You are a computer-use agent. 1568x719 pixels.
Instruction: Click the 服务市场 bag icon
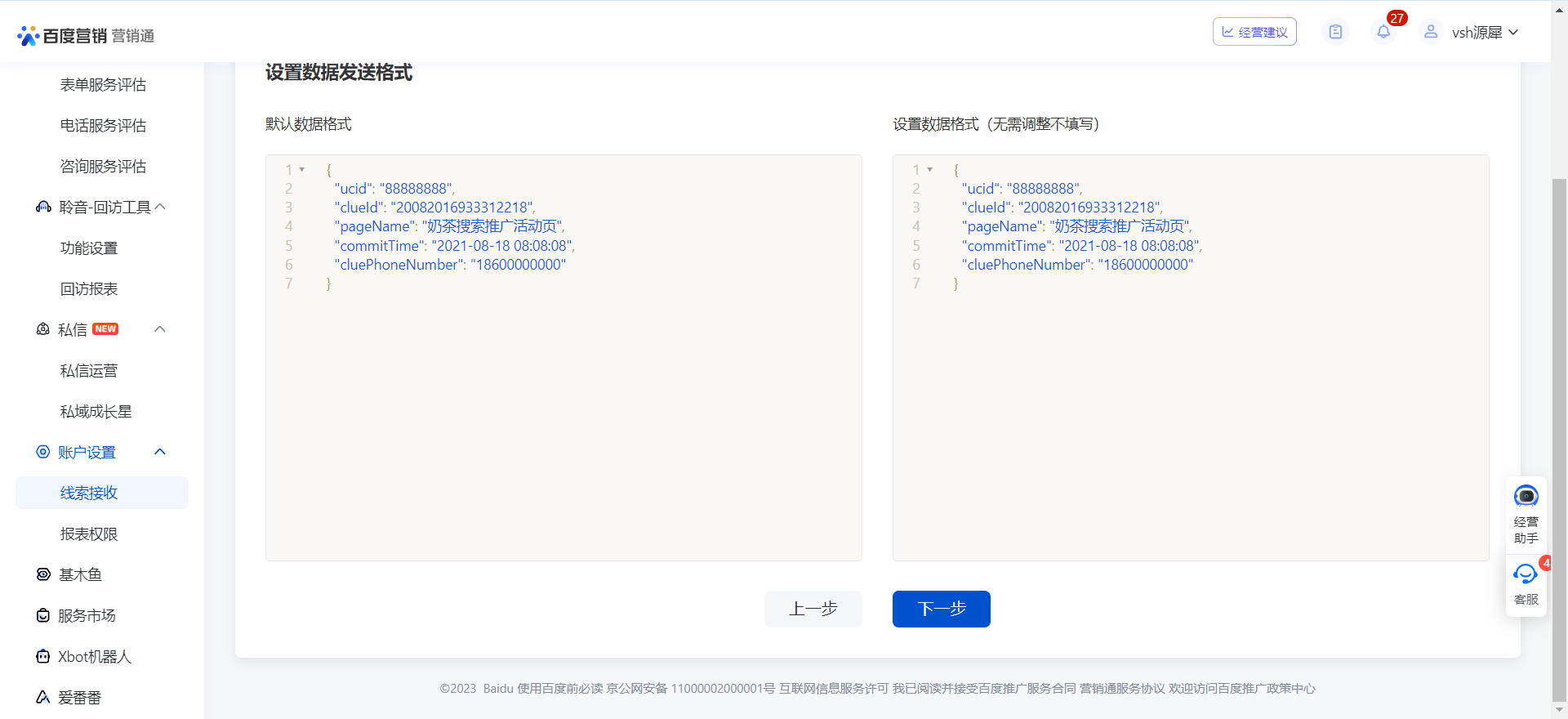click(43, 615)
